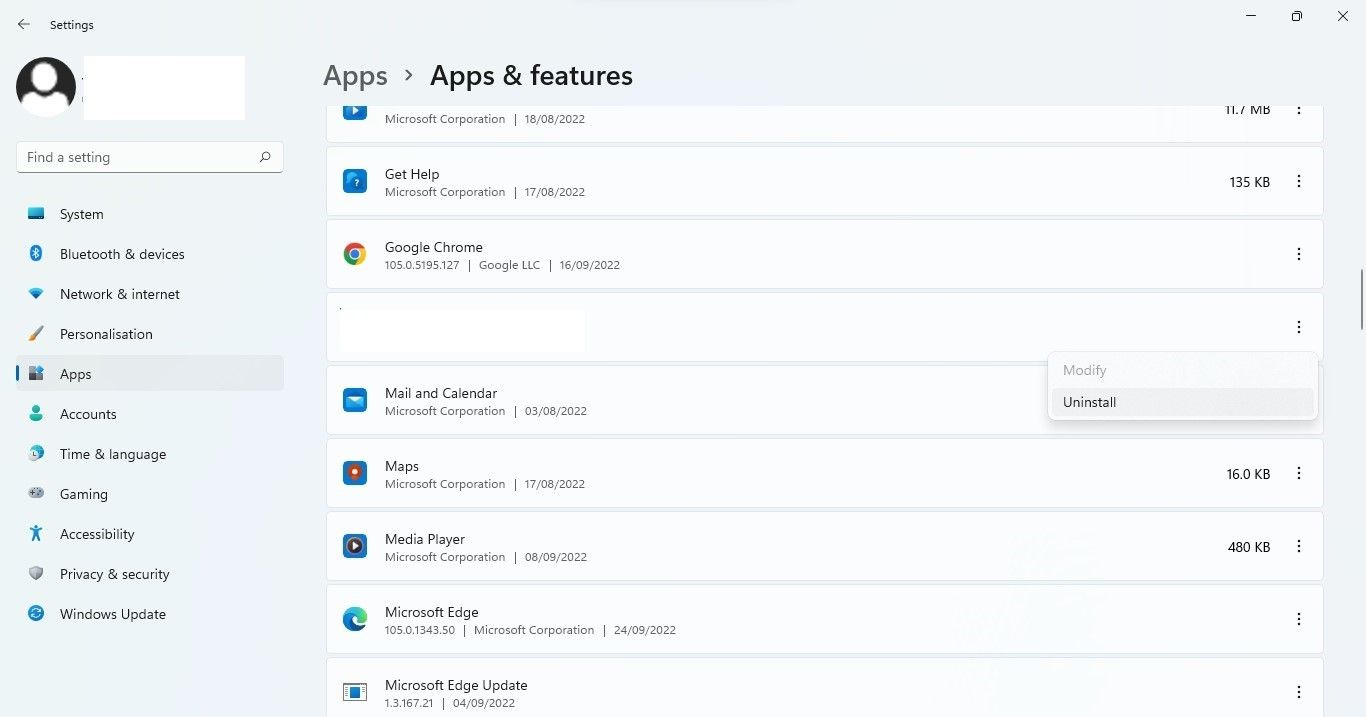Open Personalisation settings
The image size is (1366, 717).
150,334
